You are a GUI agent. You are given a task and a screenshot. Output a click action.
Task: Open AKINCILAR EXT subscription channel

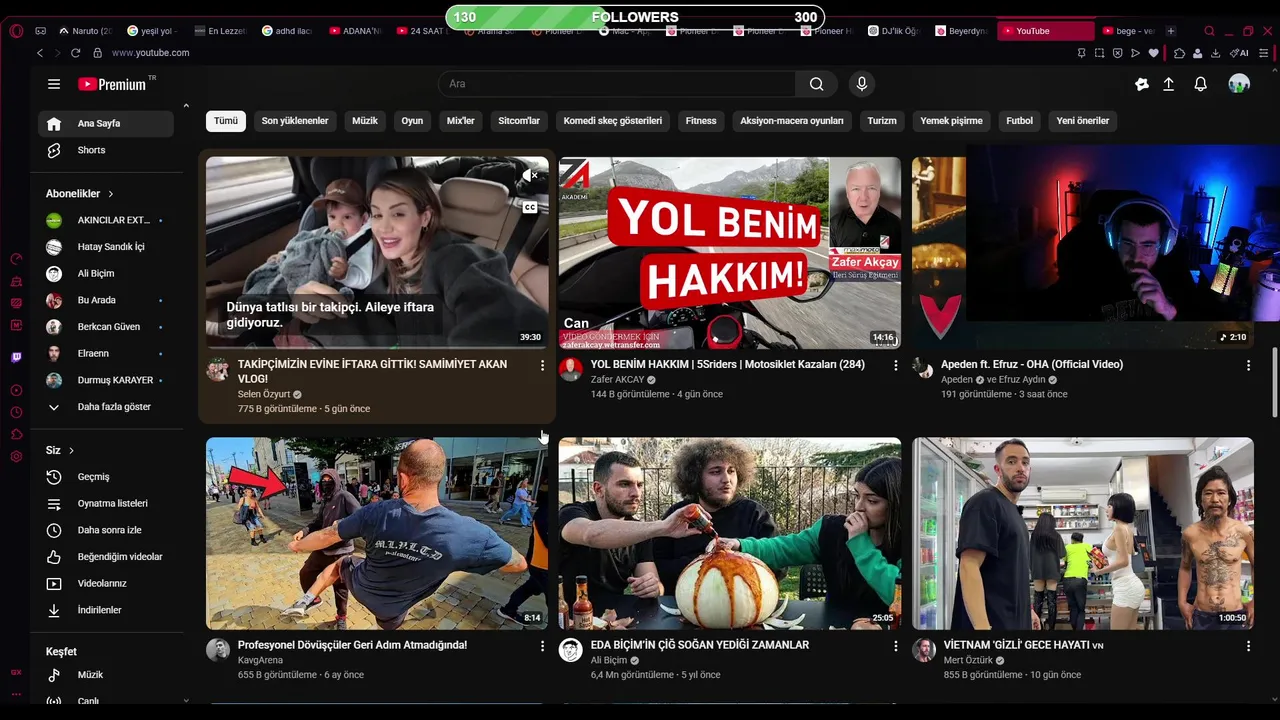[x=105, y=220]
